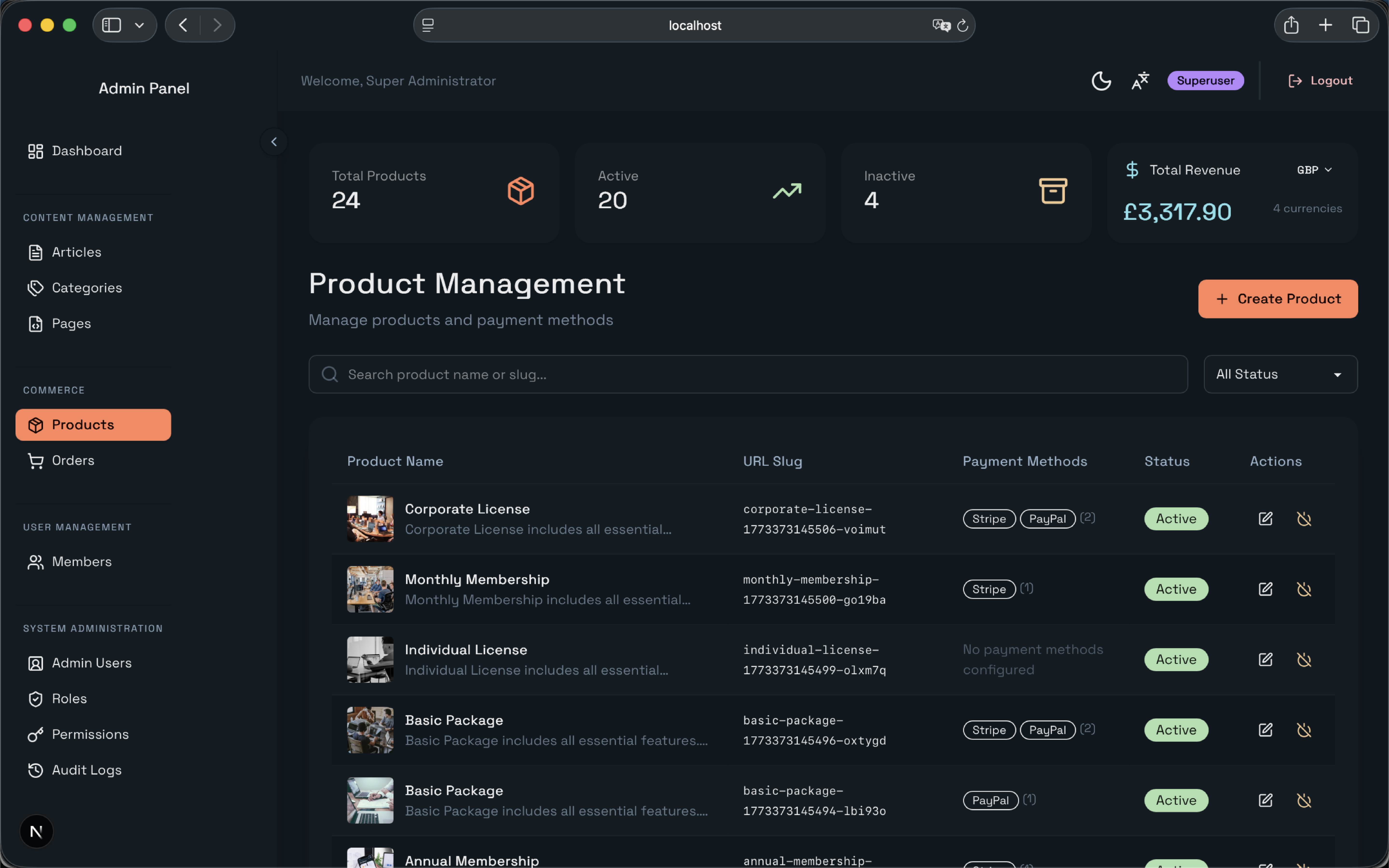This screenshot has height=868, width=1389.
Task: Click the Total Products box icon
Action: click(521, 191)
